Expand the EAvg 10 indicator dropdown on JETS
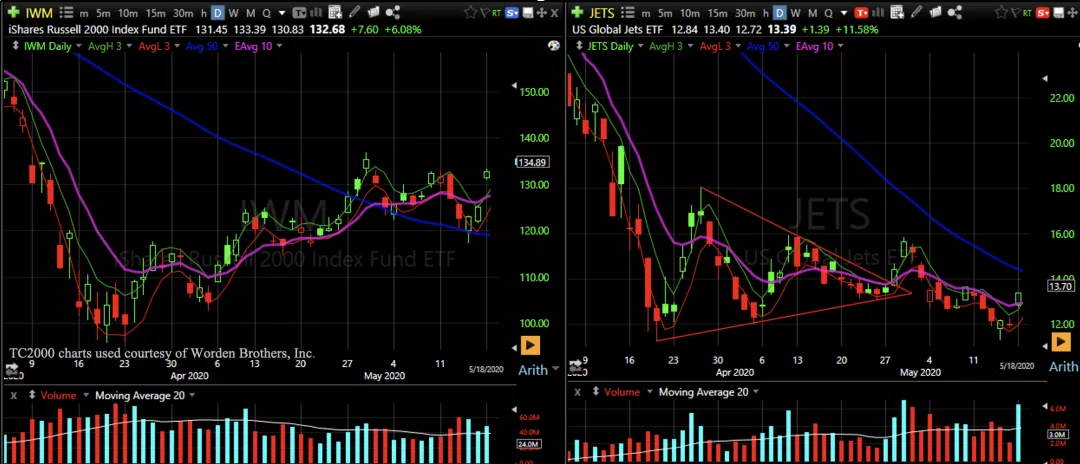Image resolution: width=1080 pixels, height=464 pixels. click(840, 47)
